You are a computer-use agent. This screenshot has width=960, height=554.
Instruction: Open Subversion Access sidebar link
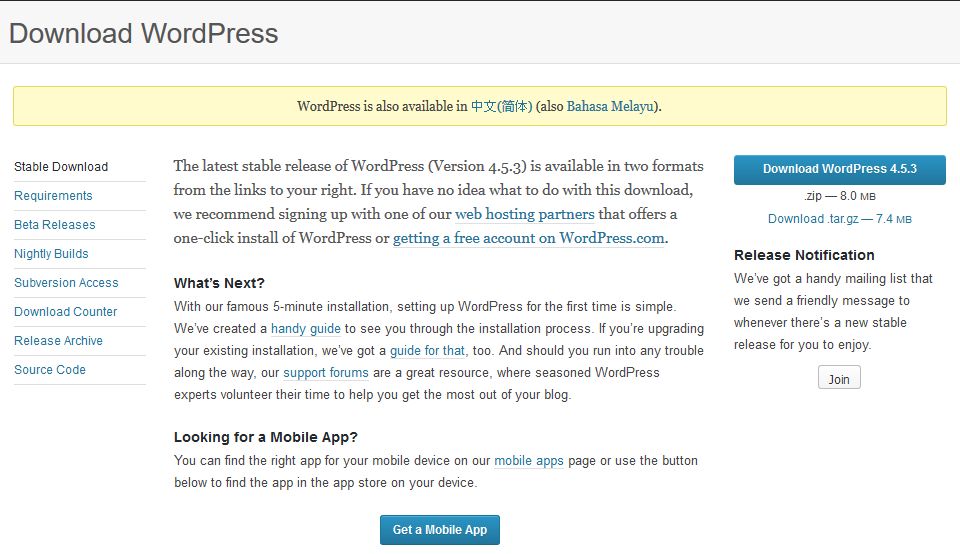(66, 283)
